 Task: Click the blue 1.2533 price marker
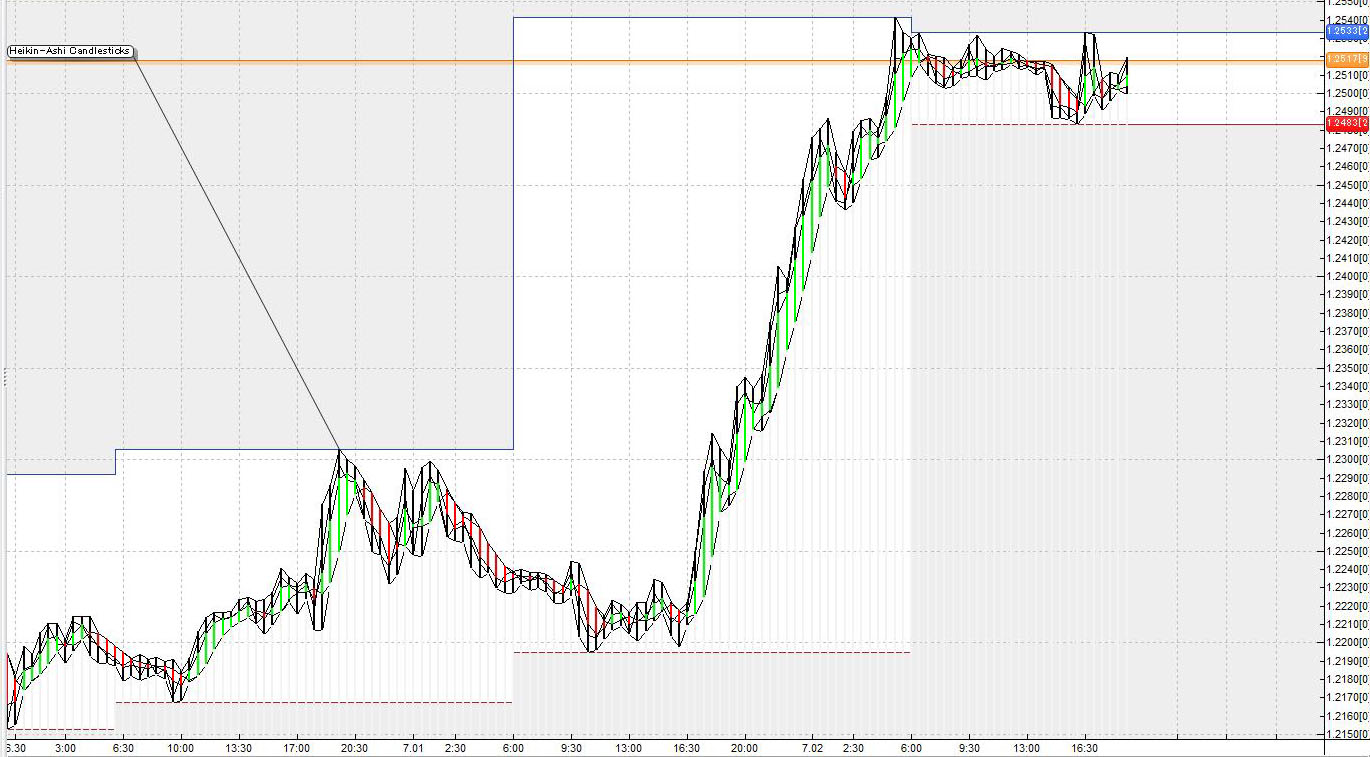(x=1346, y=32)
